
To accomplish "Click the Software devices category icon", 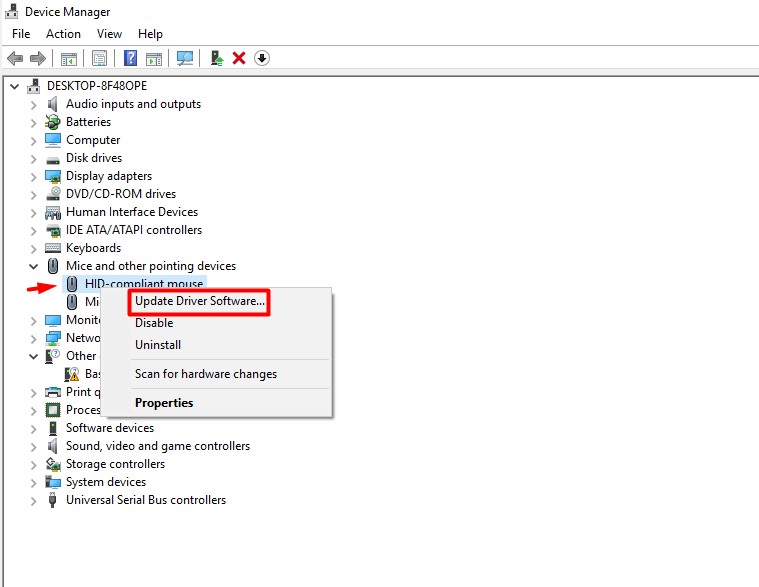I will pos(52,428).
